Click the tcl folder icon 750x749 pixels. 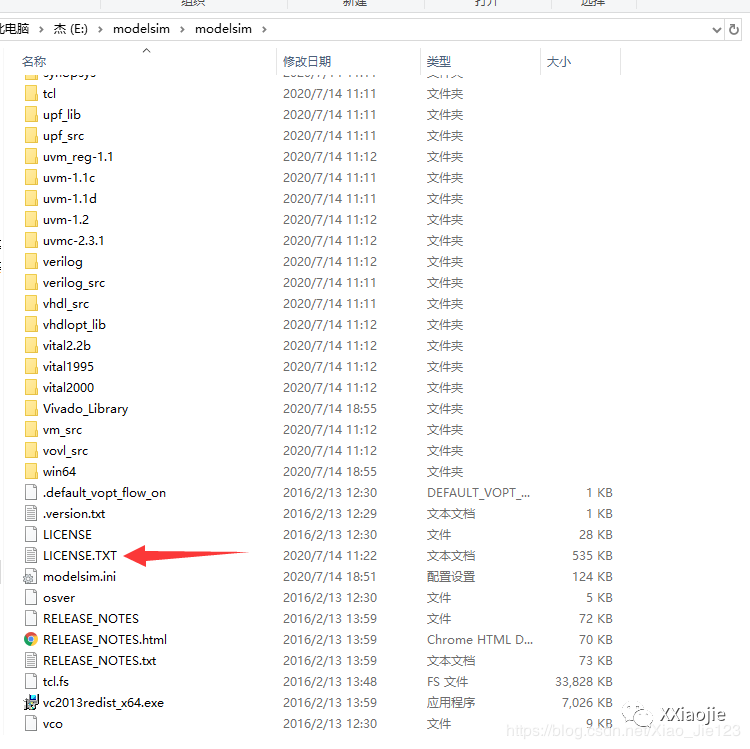click(x=31, y=93)
